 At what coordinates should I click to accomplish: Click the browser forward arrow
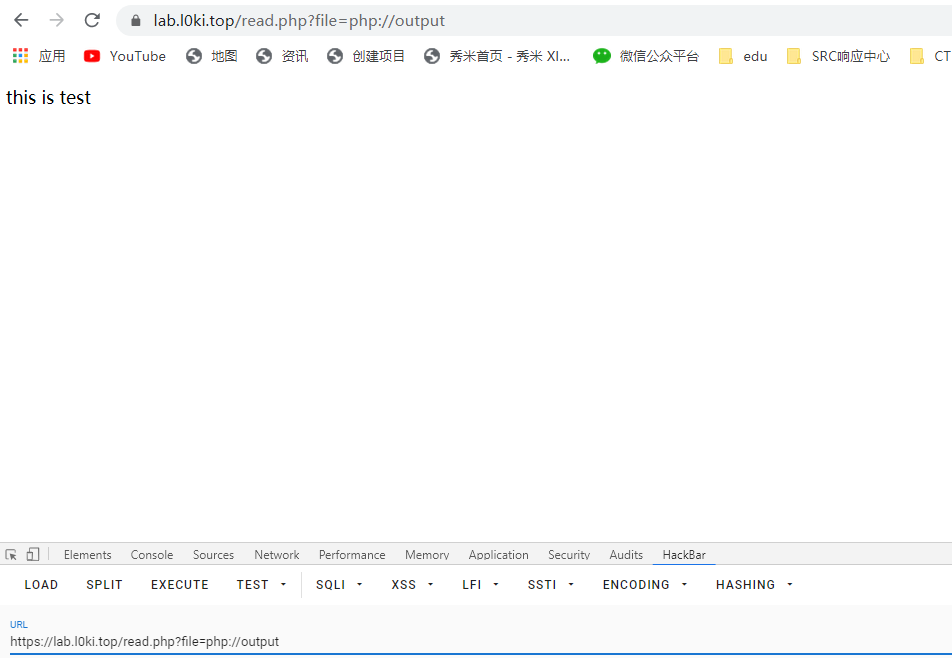(x=57, y=20)
